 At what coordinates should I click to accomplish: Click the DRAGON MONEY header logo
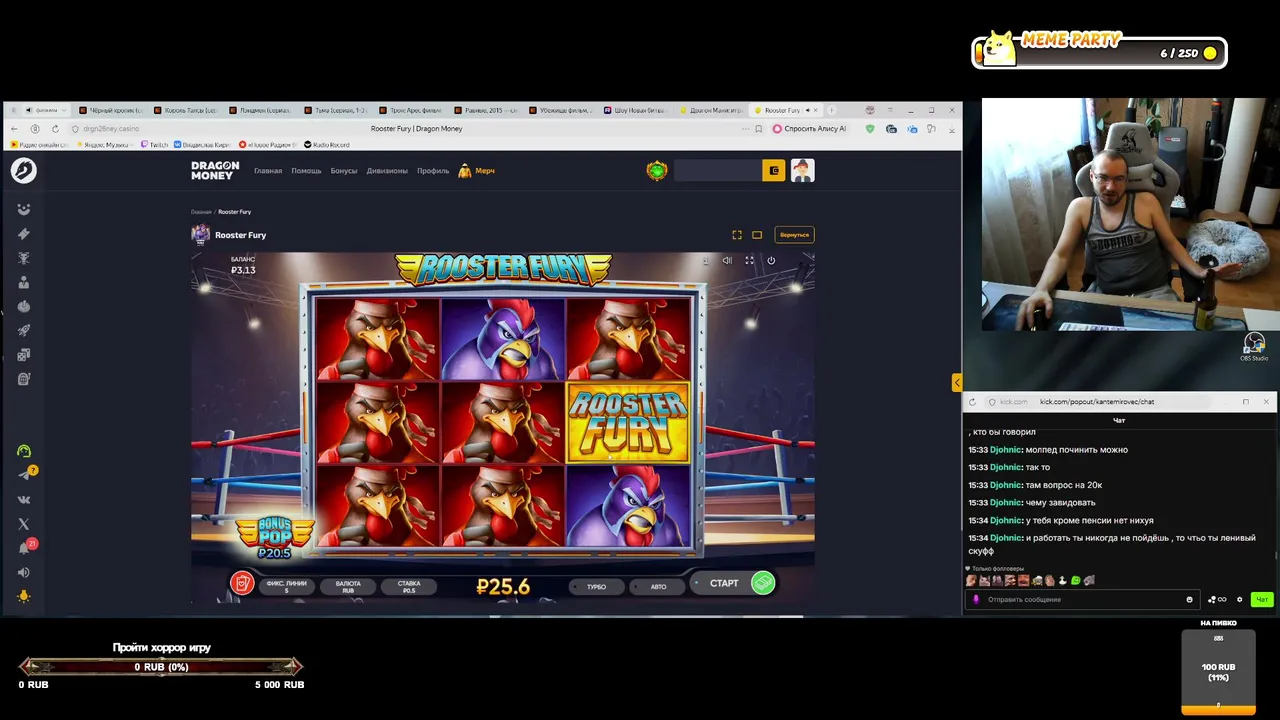[215, 171]
